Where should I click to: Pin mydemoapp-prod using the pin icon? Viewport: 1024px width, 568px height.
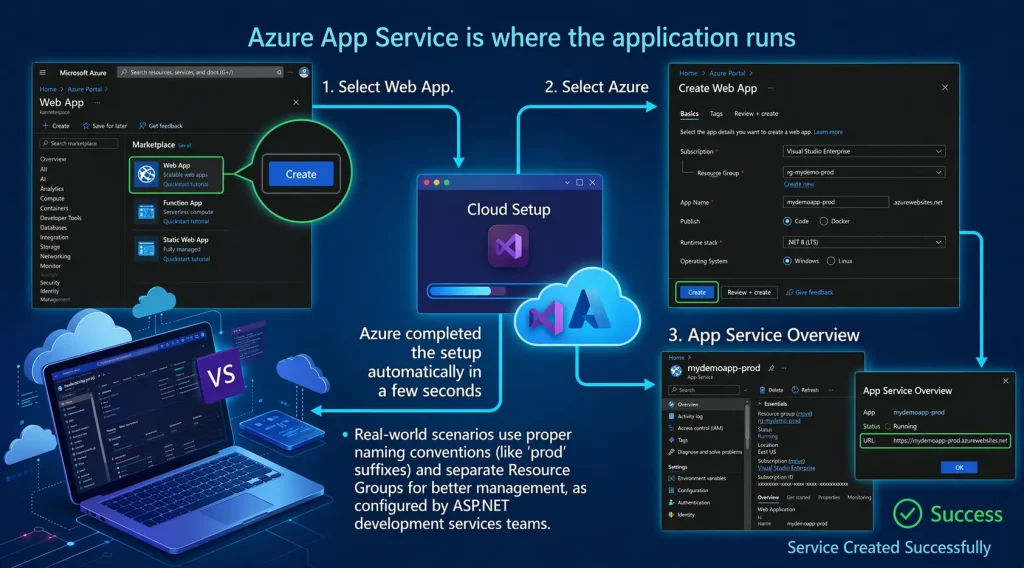[771, 368]
